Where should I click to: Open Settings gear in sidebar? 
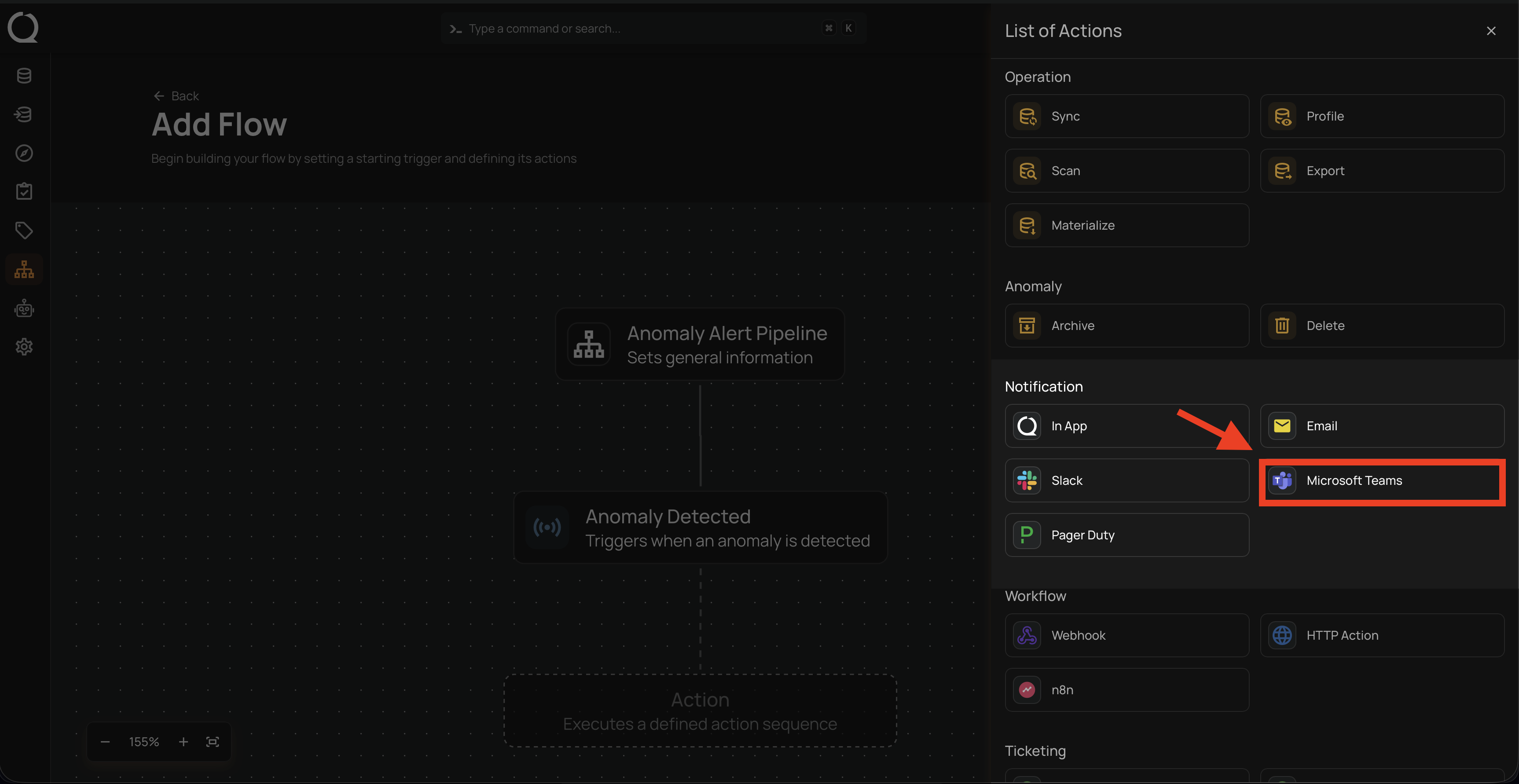(24, 347)
